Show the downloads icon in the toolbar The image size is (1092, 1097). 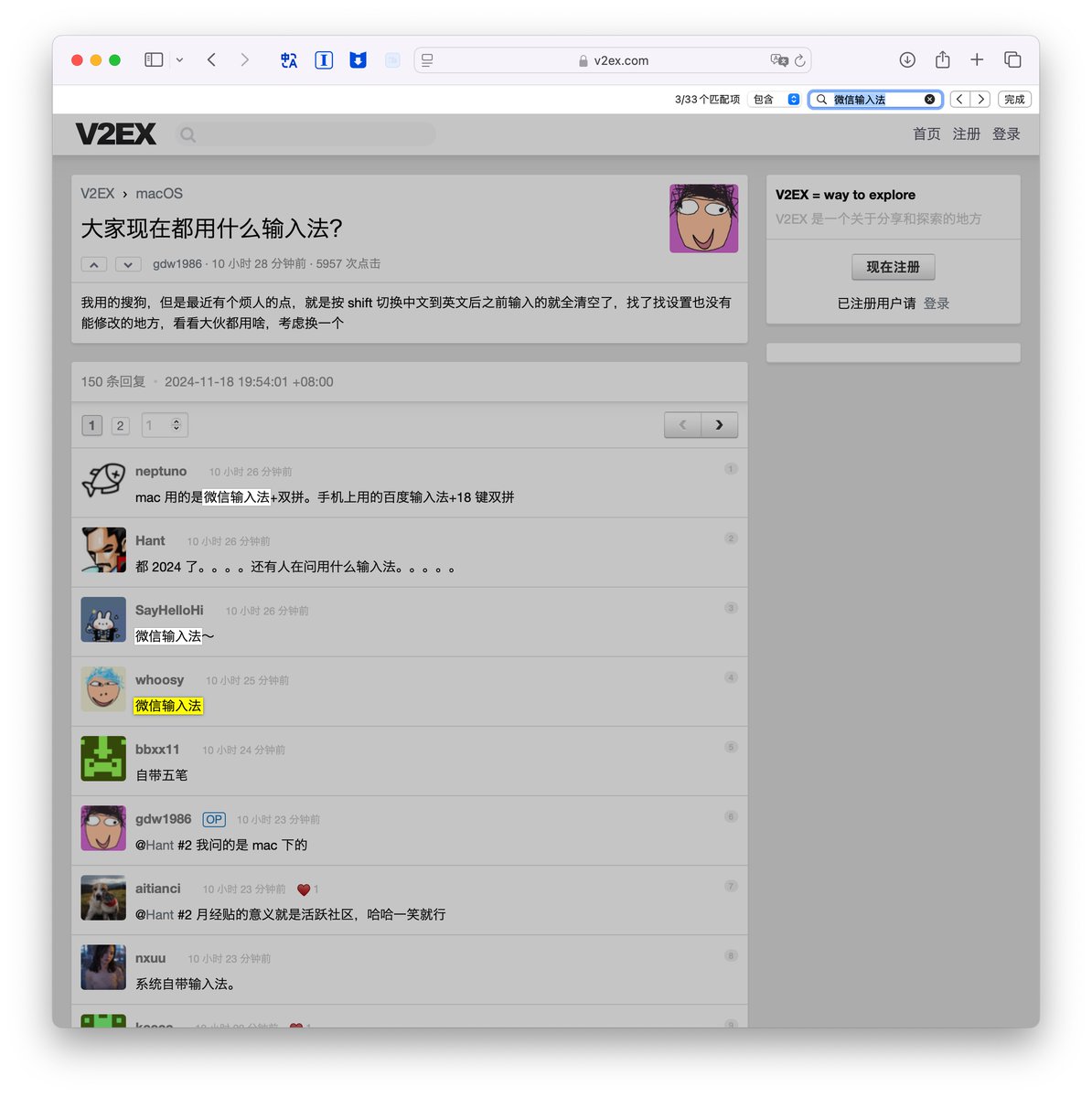pos(907,60)
